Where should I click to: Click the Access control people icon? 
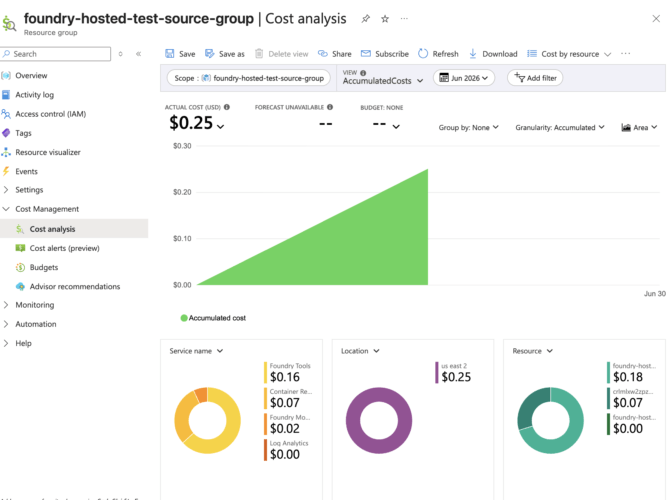6,114
